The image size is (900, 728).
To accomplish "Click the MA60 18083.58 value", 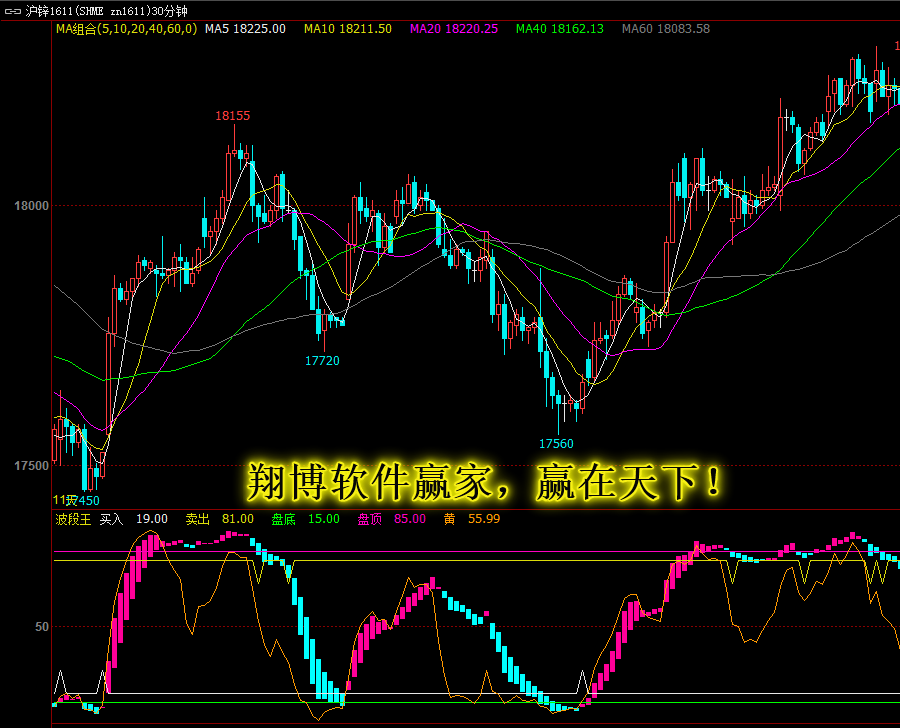I will pos(666,29).
